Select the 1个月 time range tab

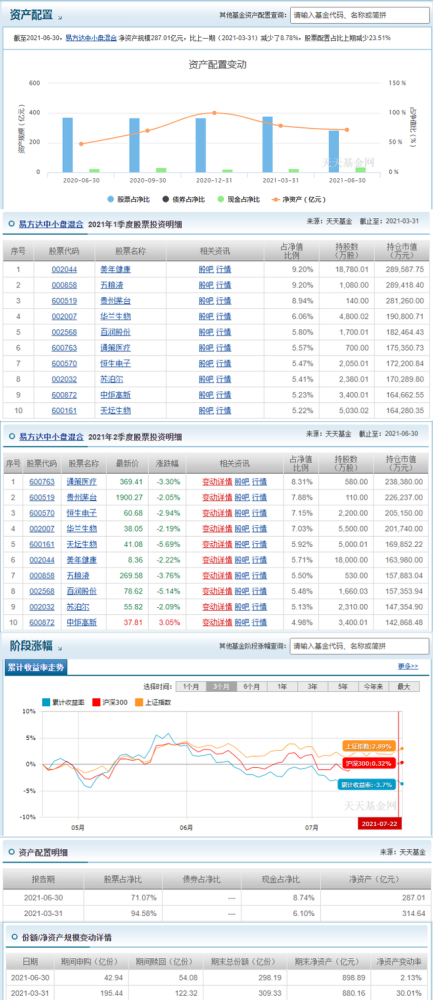(191, 686)
